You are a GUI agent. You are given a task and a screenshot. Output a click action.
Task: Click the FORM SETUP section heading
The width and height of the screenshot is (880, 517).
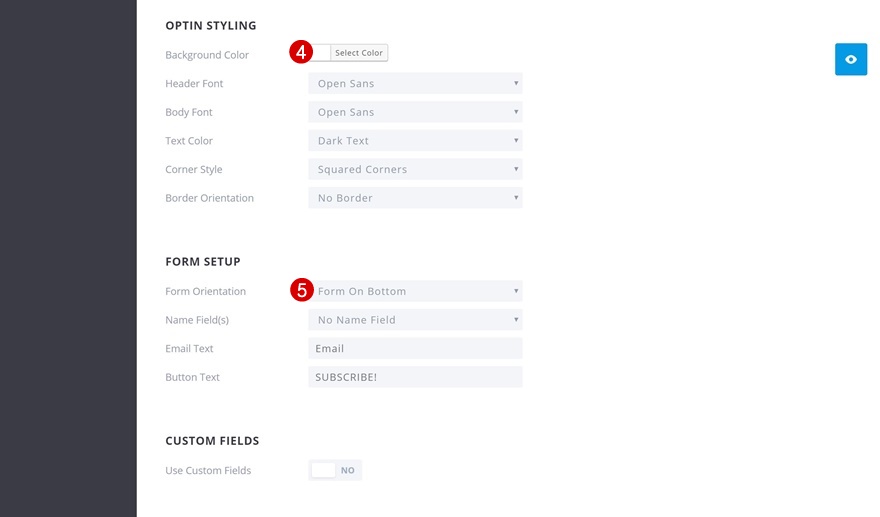coord(203,262)
